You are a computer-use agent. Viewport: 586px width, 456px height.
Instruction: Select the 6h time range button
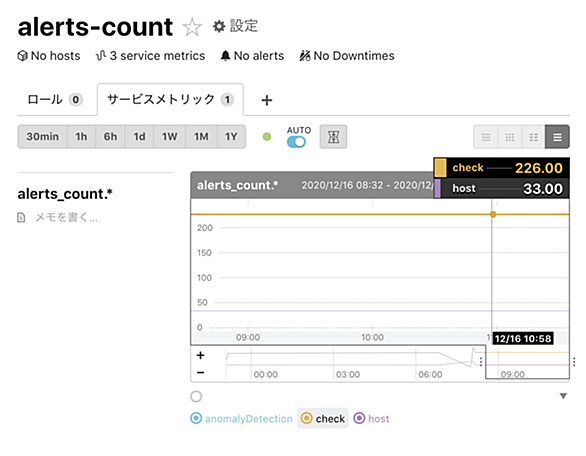pos(110,137)
